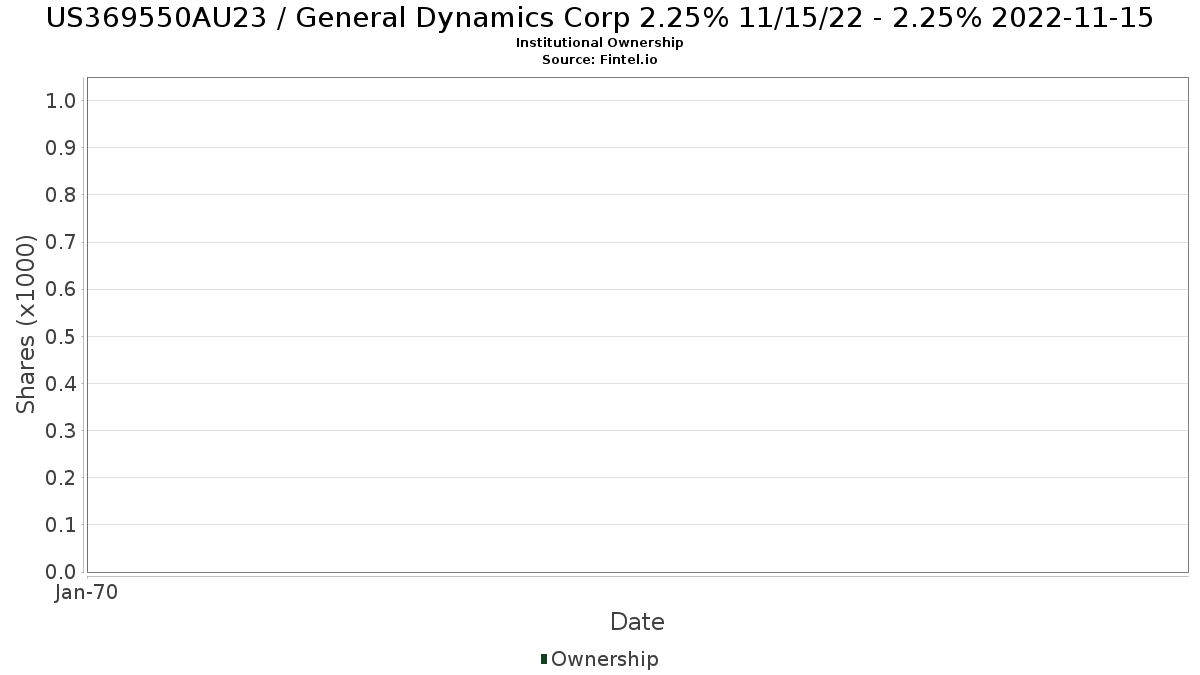Select the Institutional Ownership subtitle
This screenshot has height=675, width=1200.
pyautogui.click(x=600, y=43)
